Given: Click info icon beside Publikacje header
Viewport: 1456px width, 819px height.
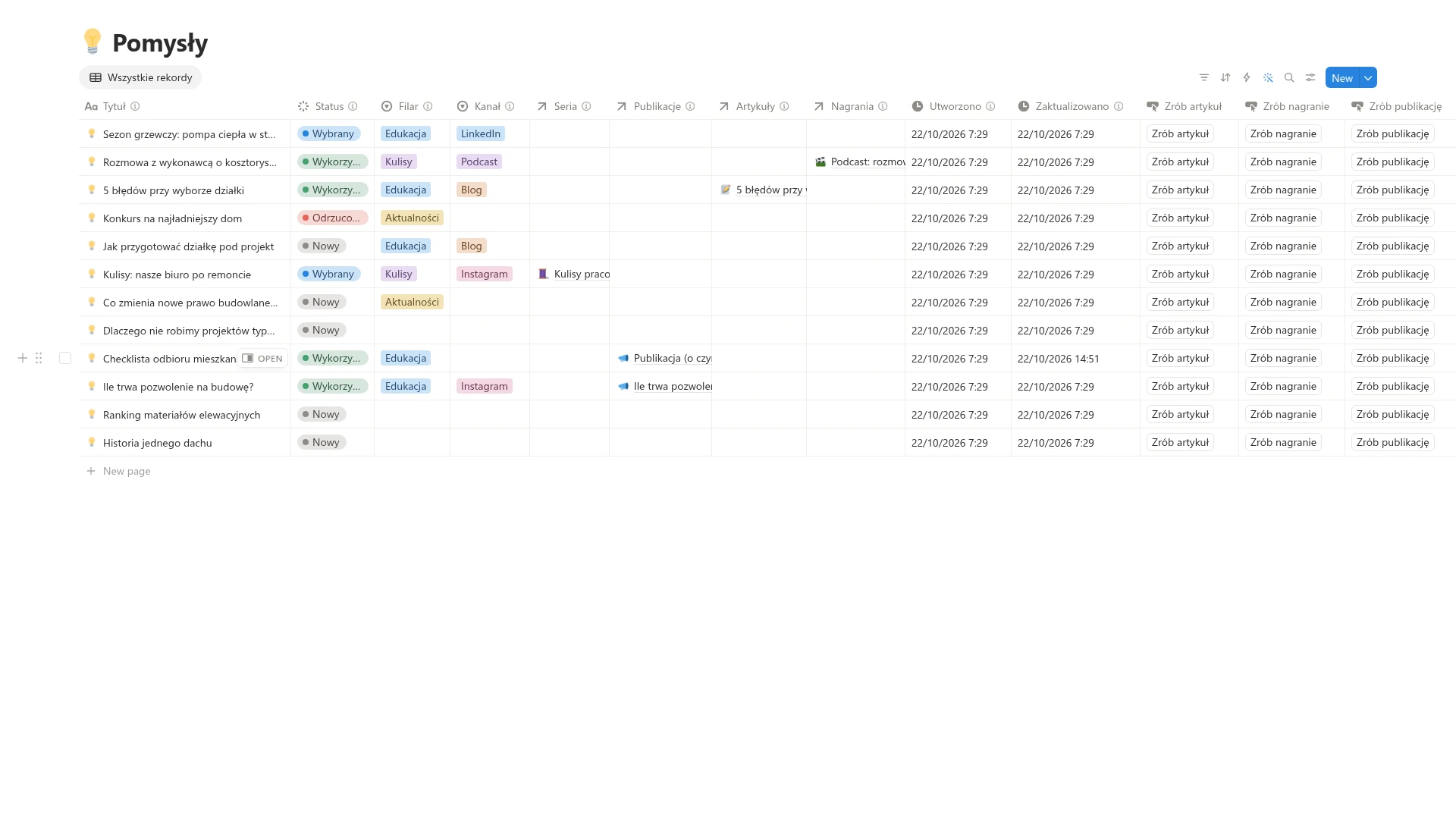Looking at the screenshot, I should (690, 106).
